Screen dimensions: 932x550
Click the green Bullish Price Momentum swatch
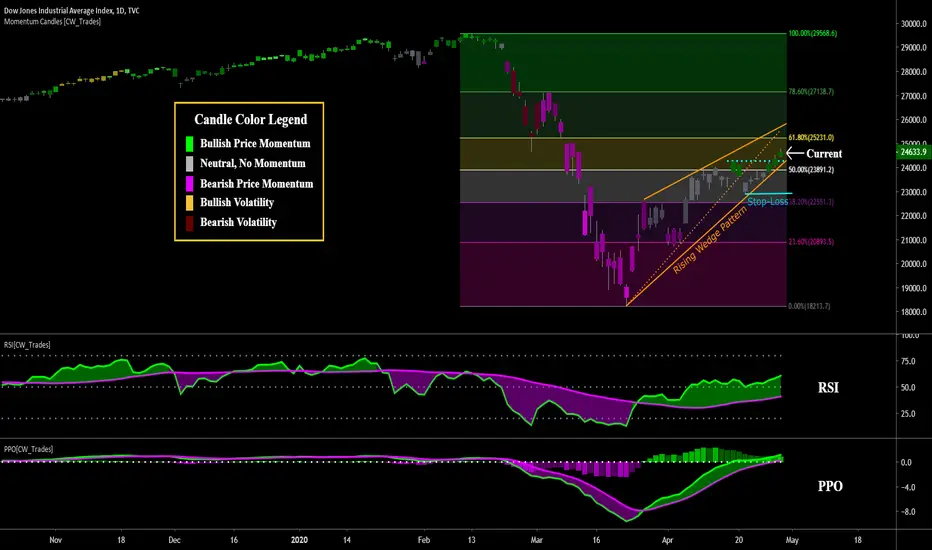click(x=190, y=143)
